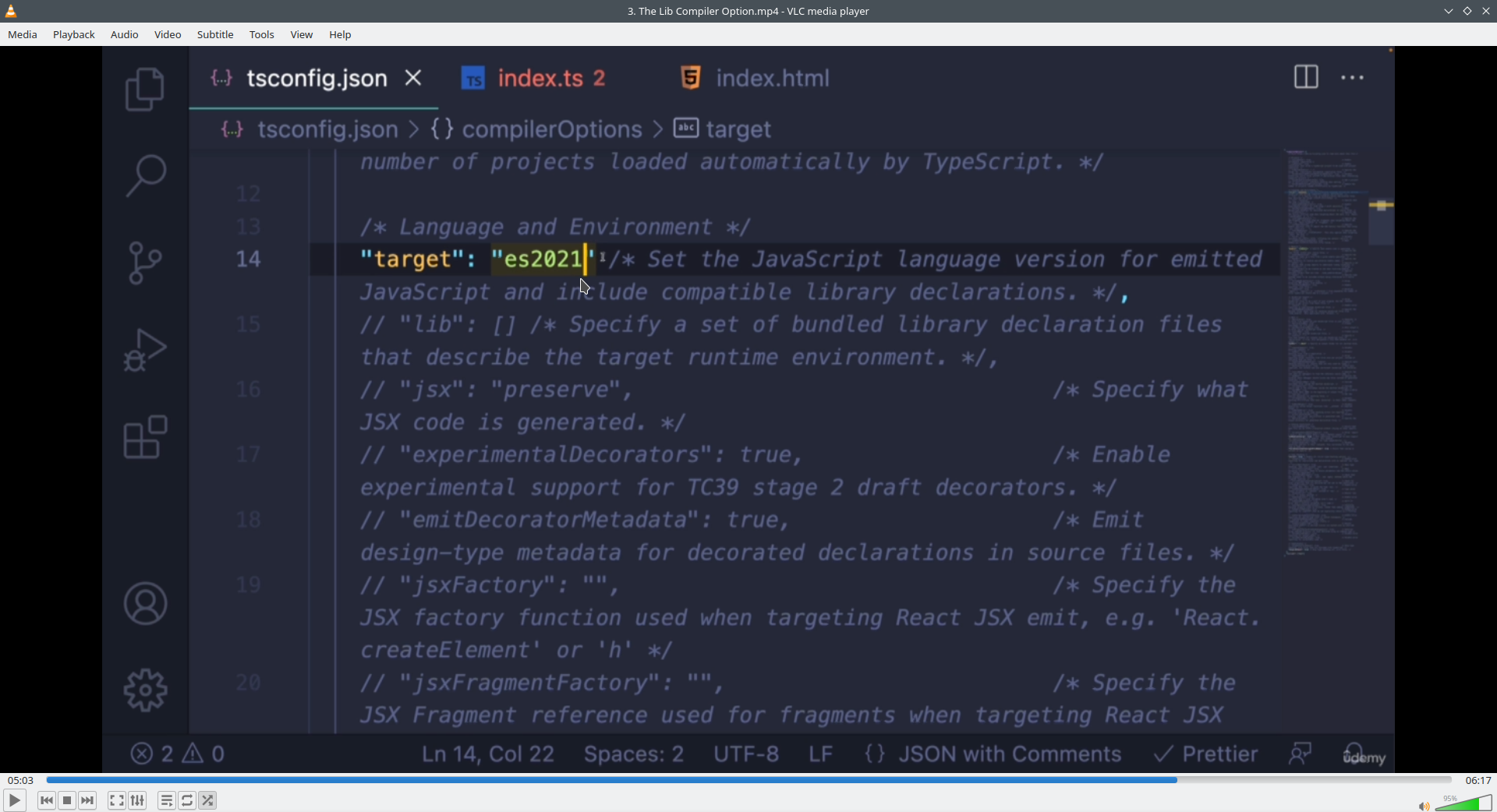Viewport: 1497px width, 812px height.
Task: Close the tsconfig.json tab
Action: coord(414,78)
